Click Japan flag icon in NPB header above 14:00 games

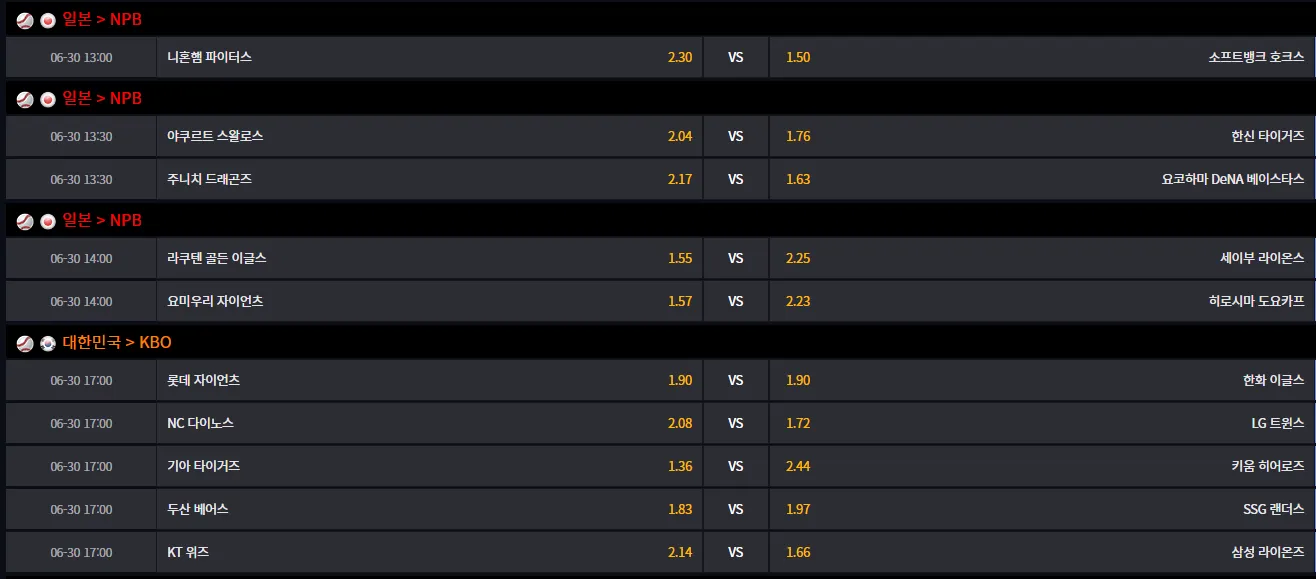tap(48, 221)
